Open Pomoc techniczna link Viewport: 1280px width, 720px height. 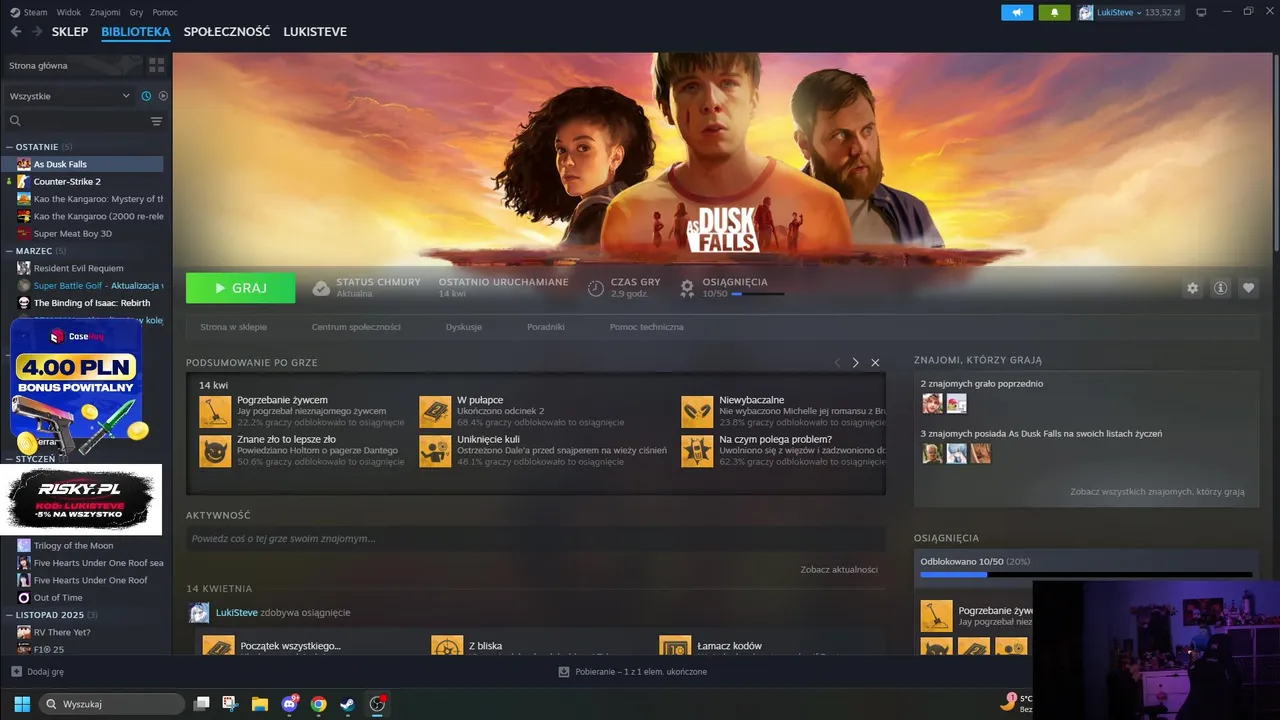(647, 327)
